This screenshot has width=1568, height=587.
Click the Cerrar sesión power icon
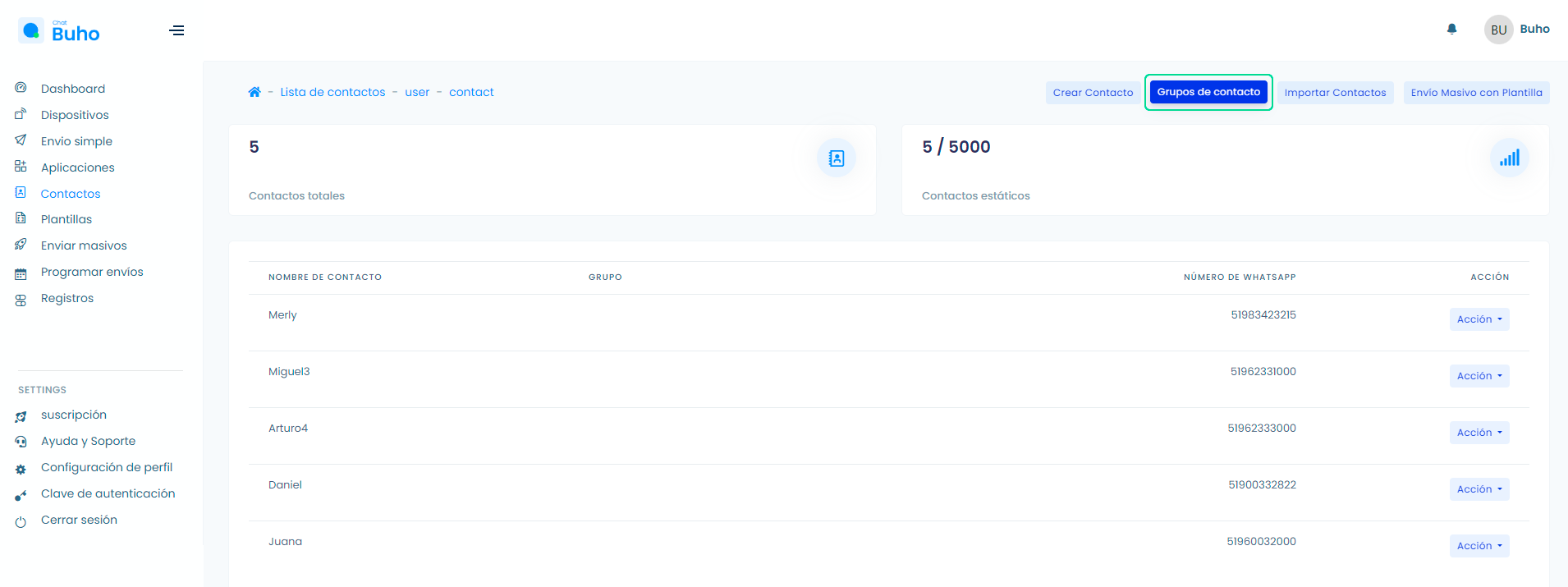(21, 521)
